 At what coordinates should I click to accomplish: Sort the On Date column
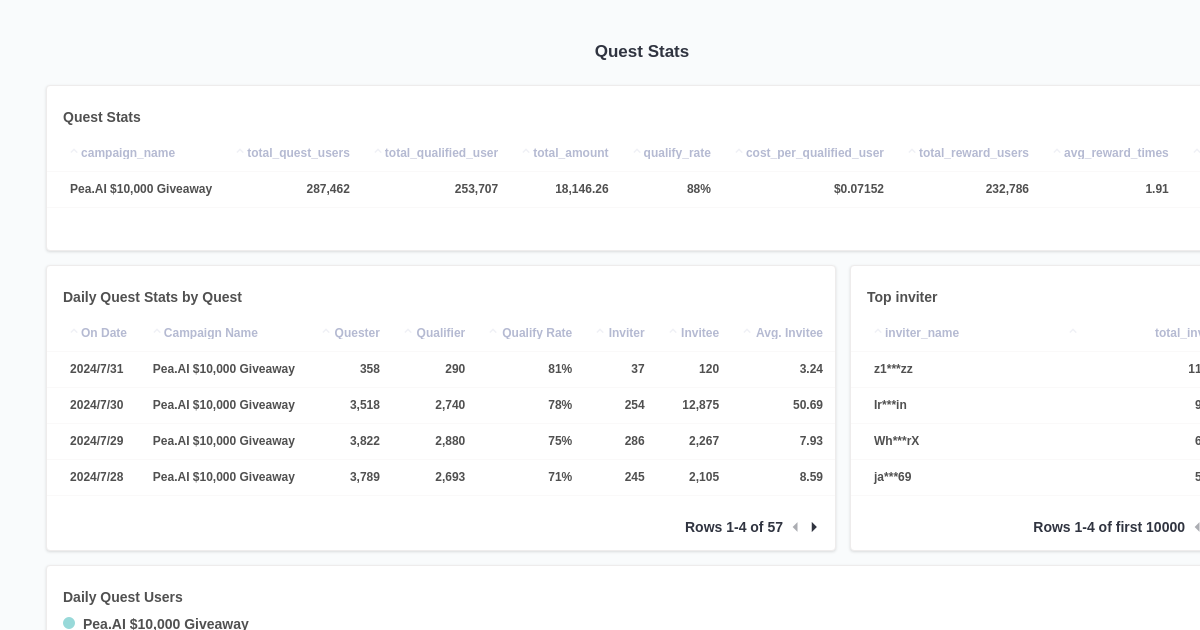104,333
